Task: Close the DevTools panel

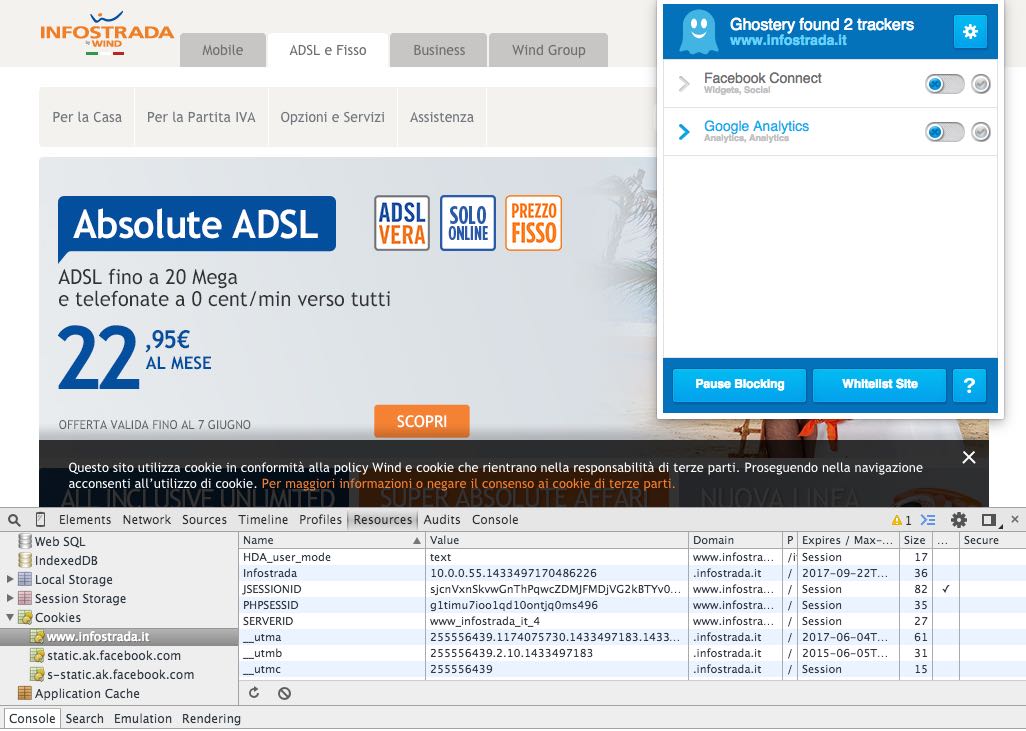Action: (x=1015, y=519)
